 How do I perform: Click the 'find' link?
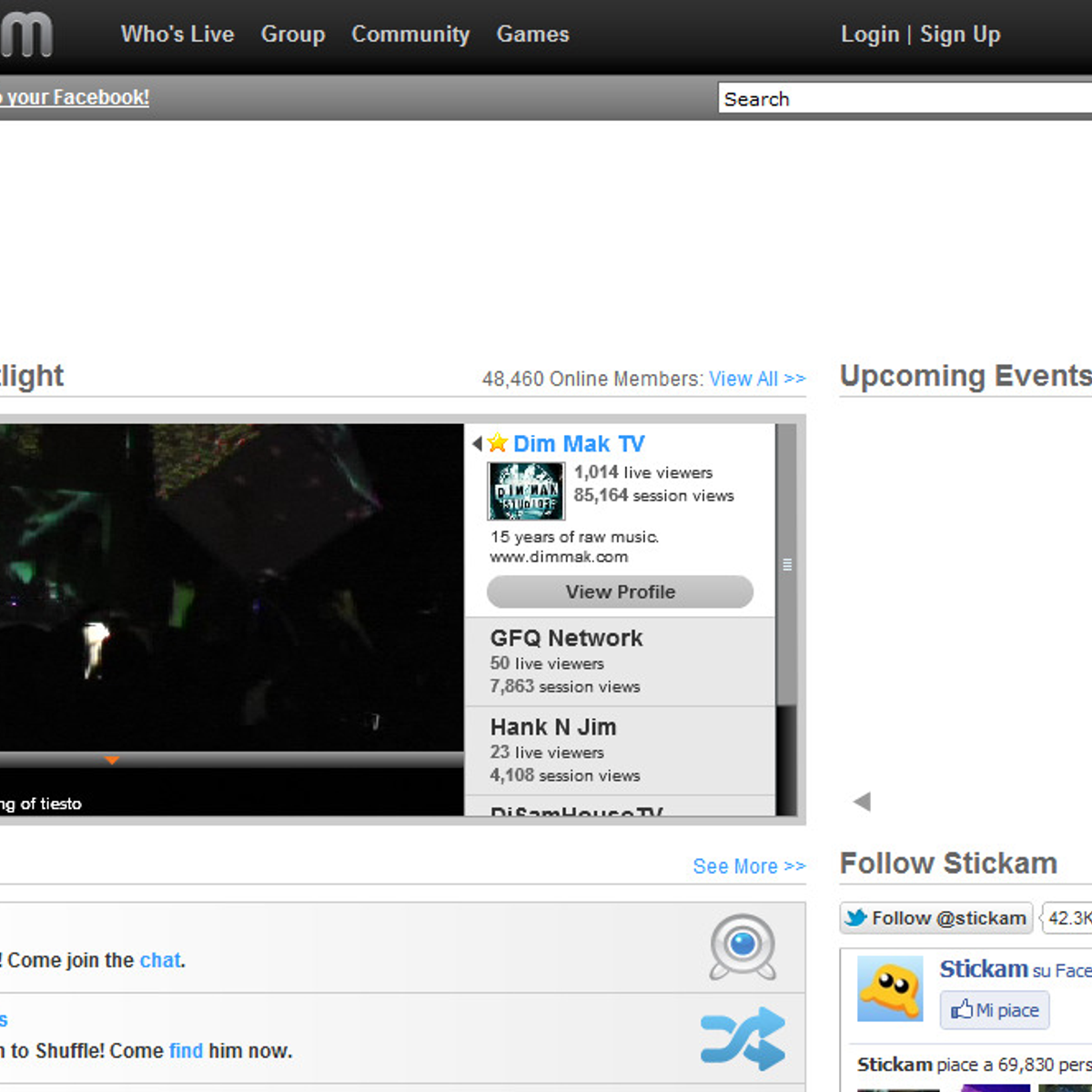[x=186, y=1051]
